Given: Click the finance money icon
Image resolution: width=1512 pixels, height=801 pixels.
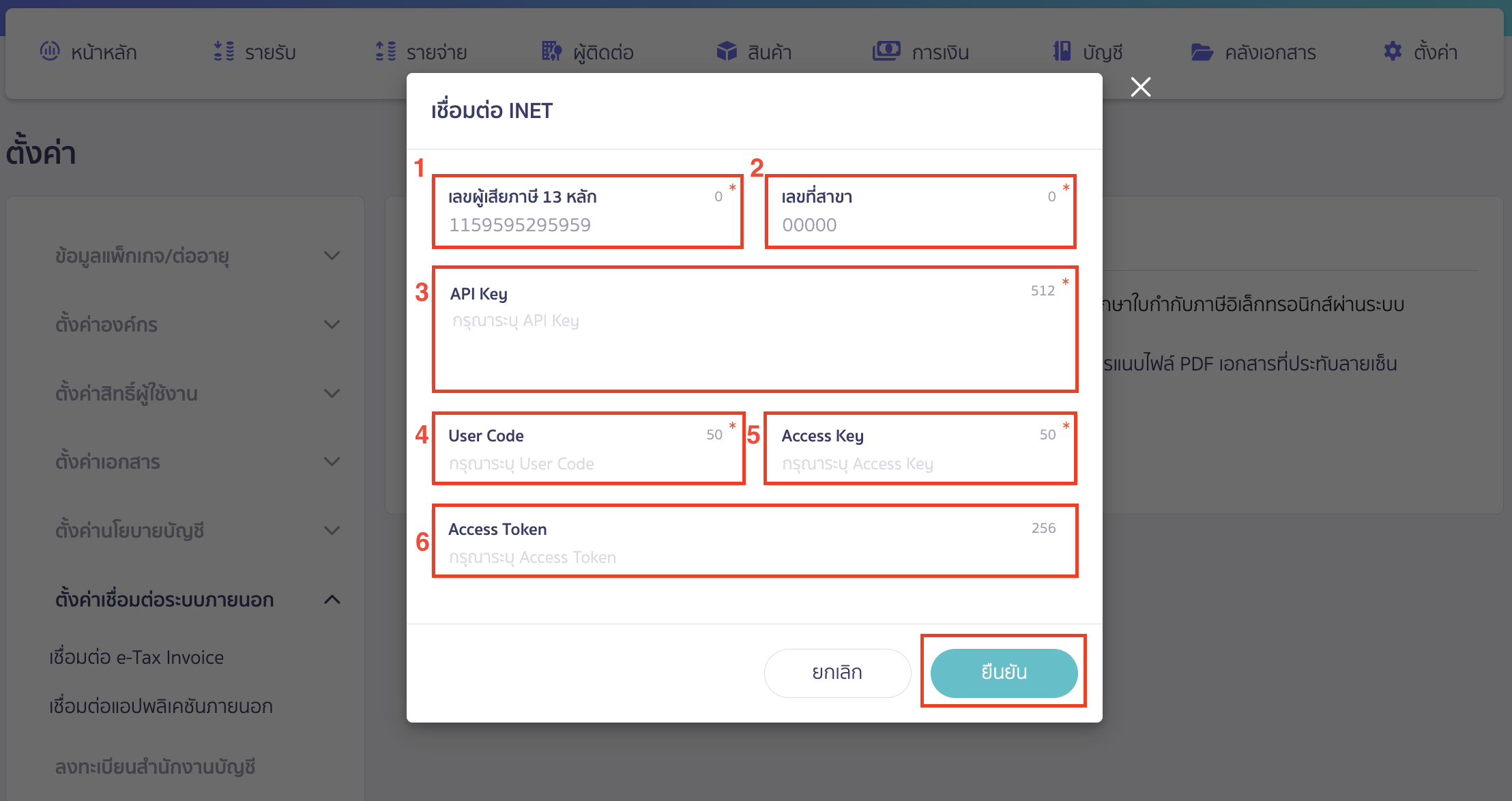Looking at the screenshot, I should [886, 51].
